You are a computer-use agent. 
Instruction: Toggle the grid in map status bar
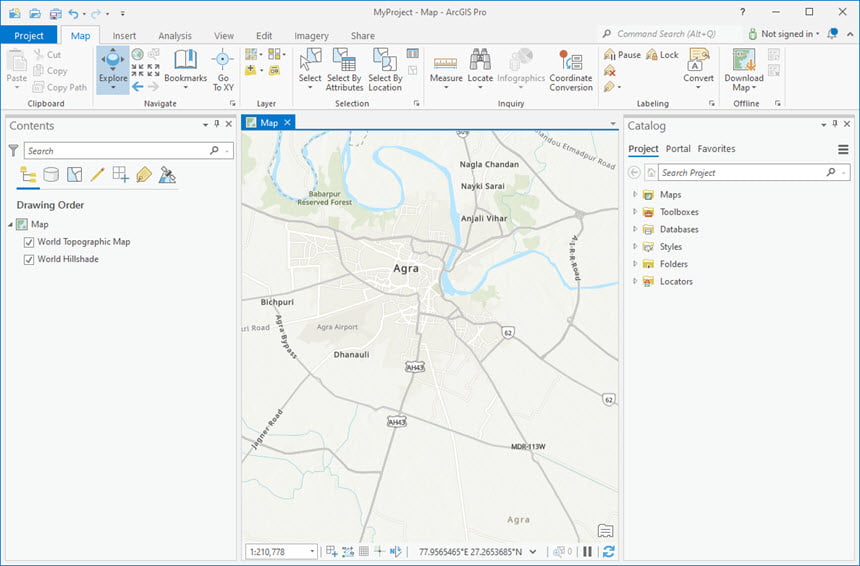(x=364, y=551)
